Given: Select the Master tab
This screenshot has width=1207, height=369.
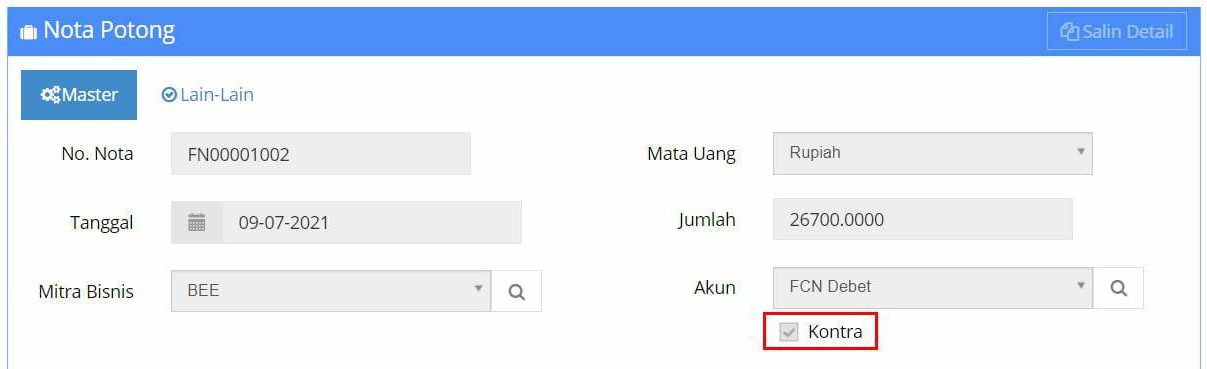Looking at the screenshot, I should (79, 95).
